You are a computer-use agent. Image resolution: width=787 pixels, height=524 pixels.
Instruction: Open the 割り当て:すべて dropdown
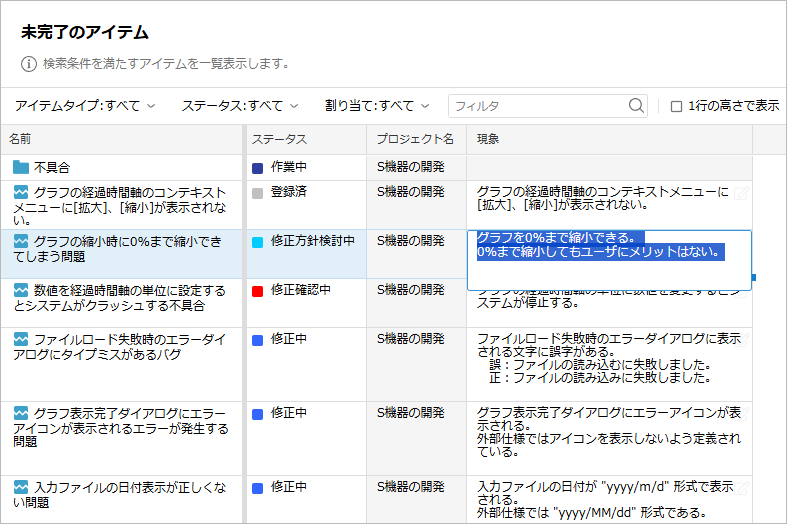(377, 105)
